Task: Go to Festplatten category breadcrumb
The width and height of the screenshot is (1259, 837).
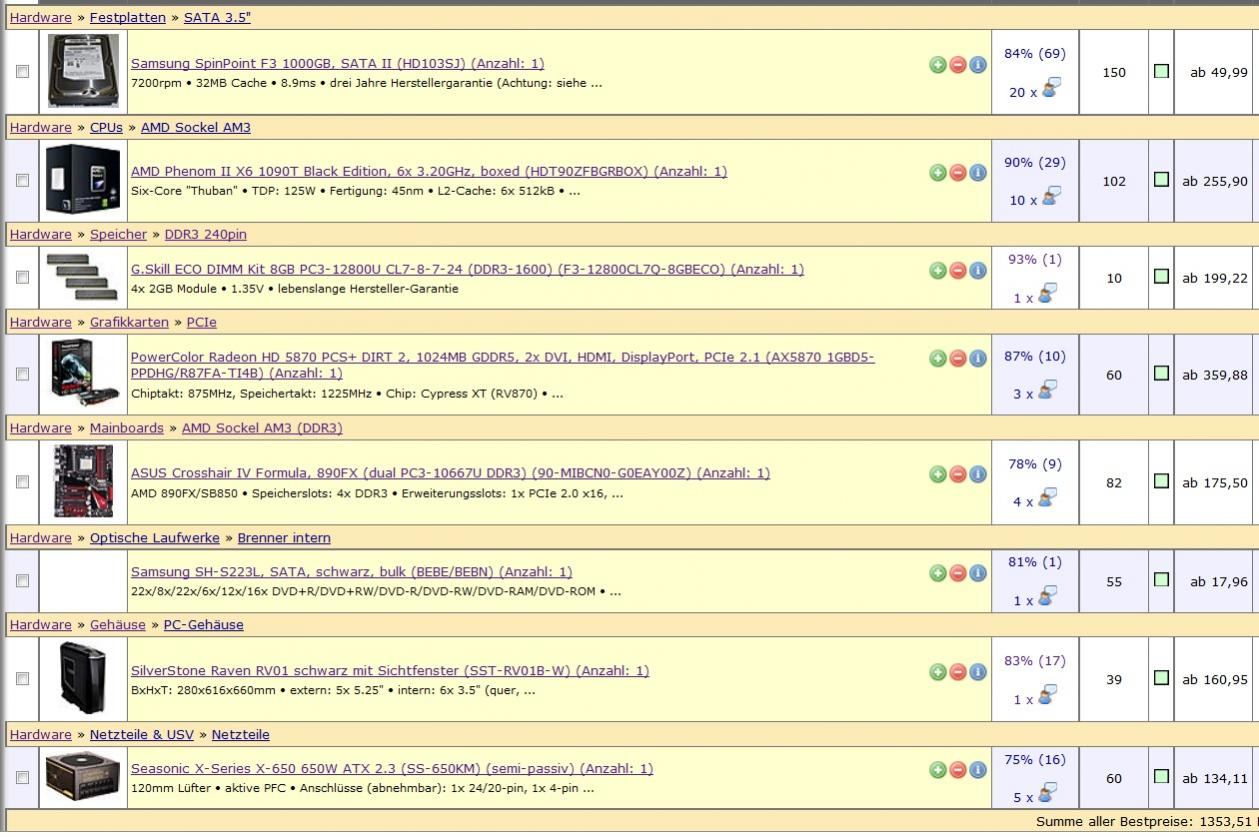Action: click(129, 18)
